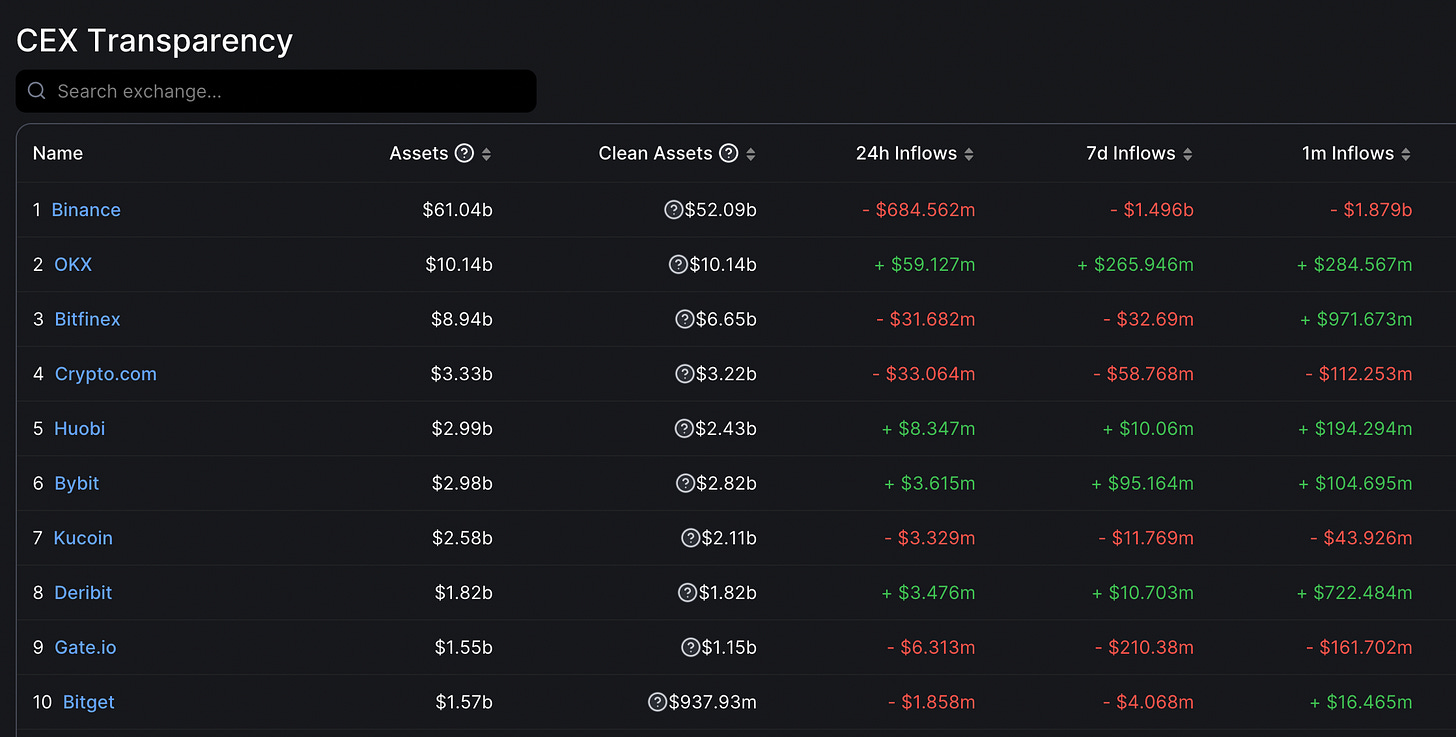This screenshot has height=737, width=1456.
Task: Select Kucoin 1m inflow - $43.926m
Action: click(x=1361, y=538)
